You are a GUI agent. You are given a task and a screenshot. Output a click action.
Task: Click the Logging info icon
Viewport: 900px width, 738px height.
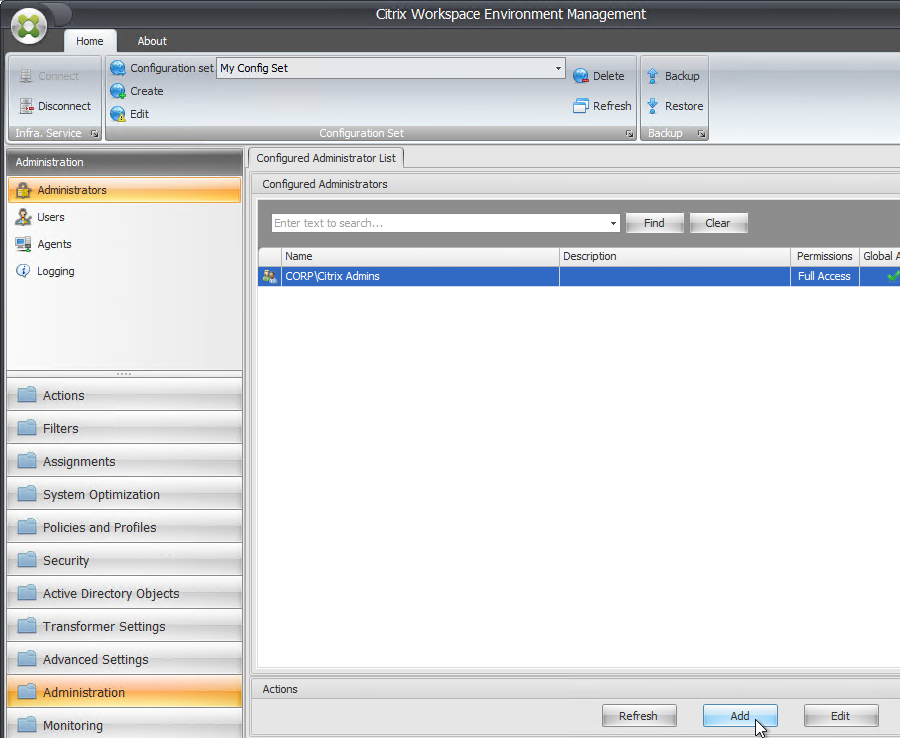click(23, 271)
